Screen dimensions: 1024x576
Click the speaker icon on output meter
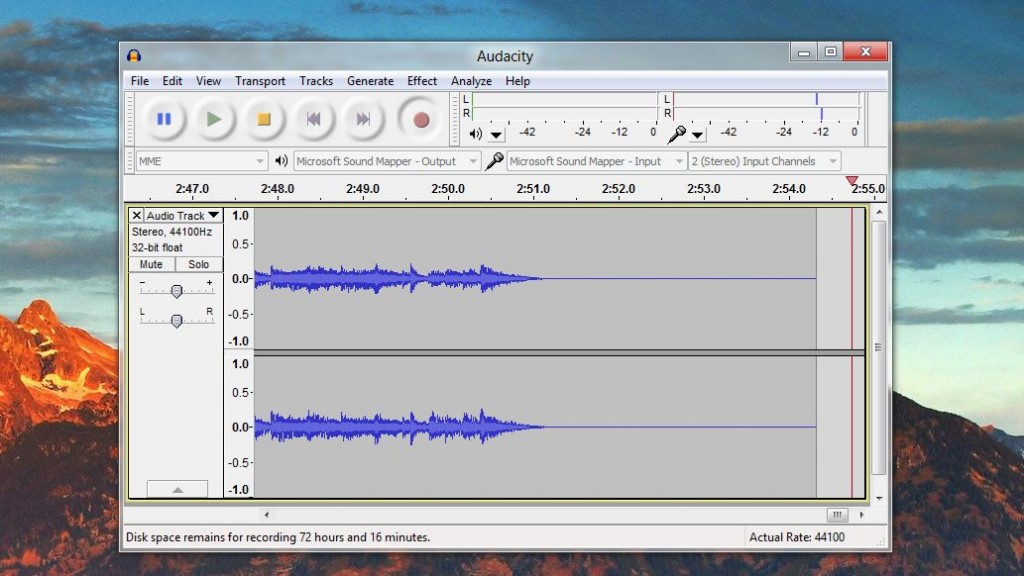pos(475,134)
